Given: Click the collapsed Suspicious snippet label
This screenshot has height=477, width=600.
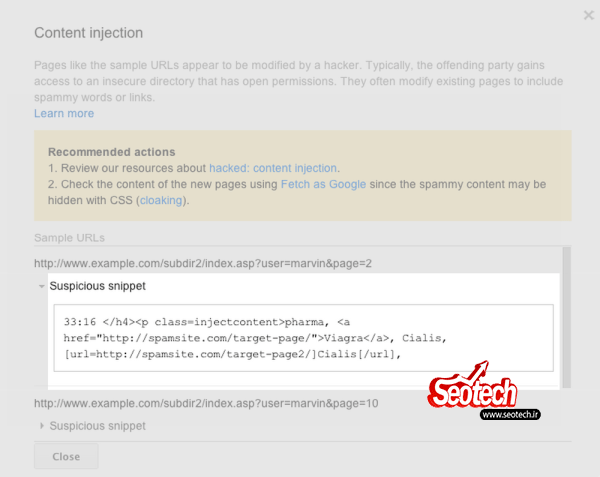Looking at the screenshot, I should (98, 426).
